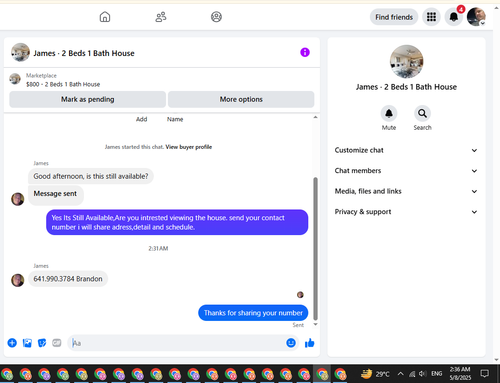Click Mark as pending

click(87, 99)
